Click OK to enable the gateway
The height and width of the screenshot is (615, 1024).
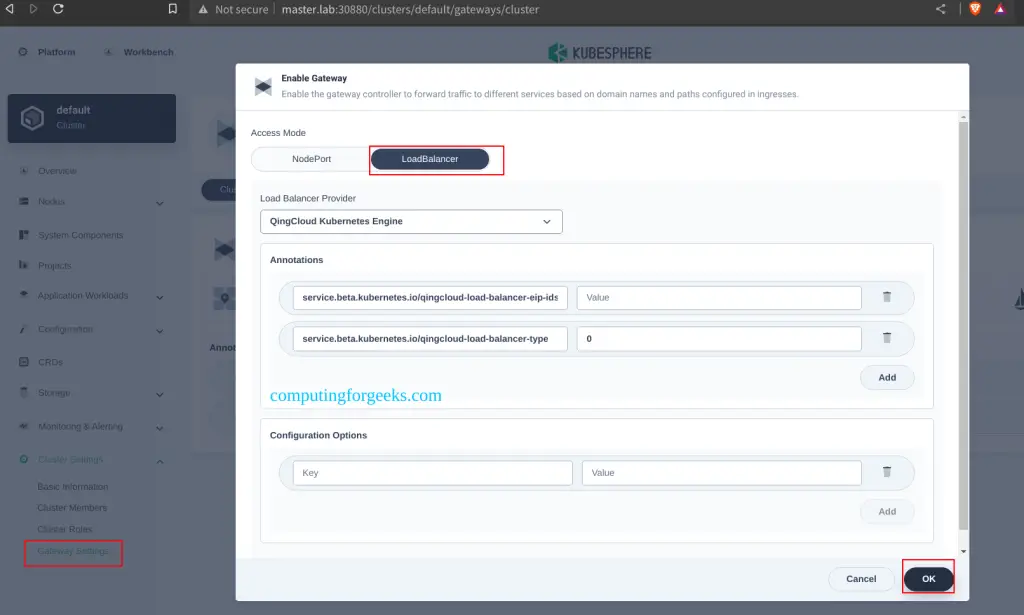[928, 579]
